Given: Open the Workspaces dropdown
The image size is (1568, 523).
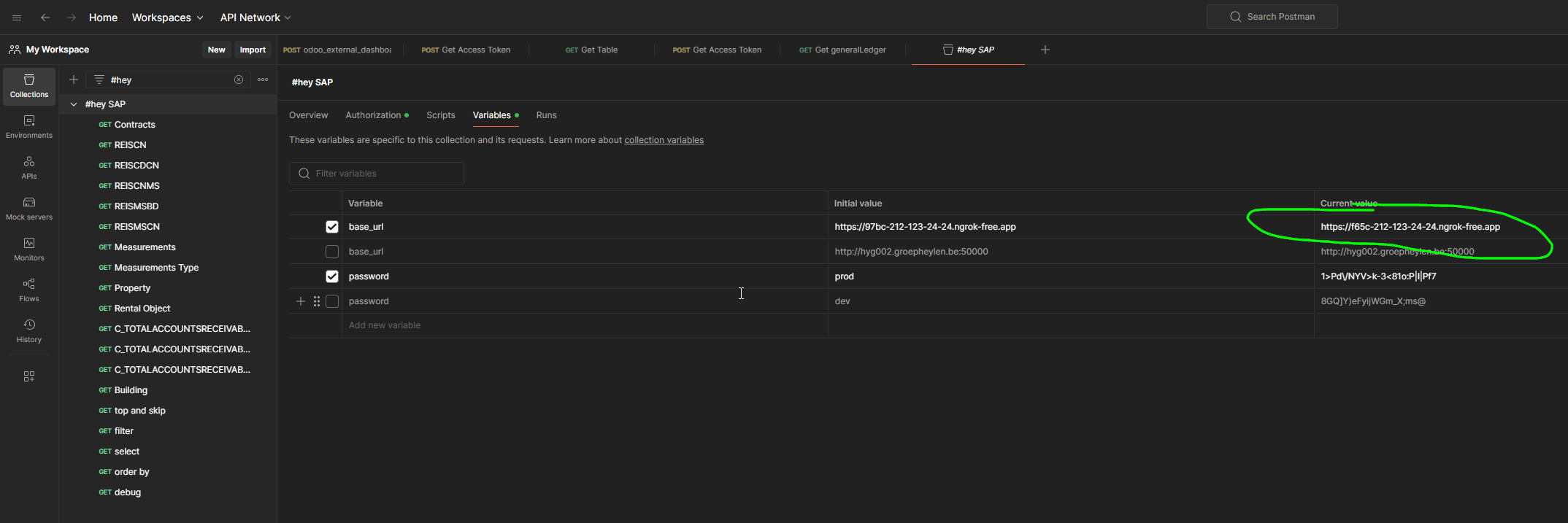Looking at the screenshot, I should (167, 18).
